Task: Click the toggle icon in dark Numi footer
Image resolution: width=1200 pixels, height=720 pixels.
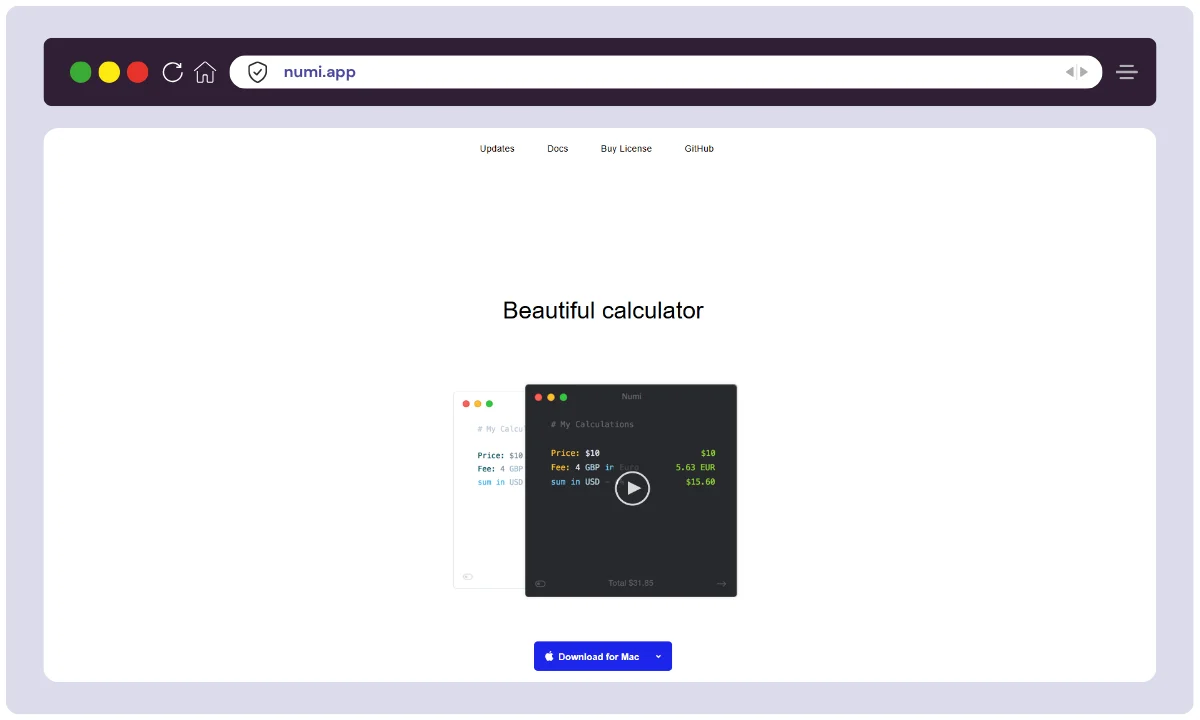Action: click(541, 584)
